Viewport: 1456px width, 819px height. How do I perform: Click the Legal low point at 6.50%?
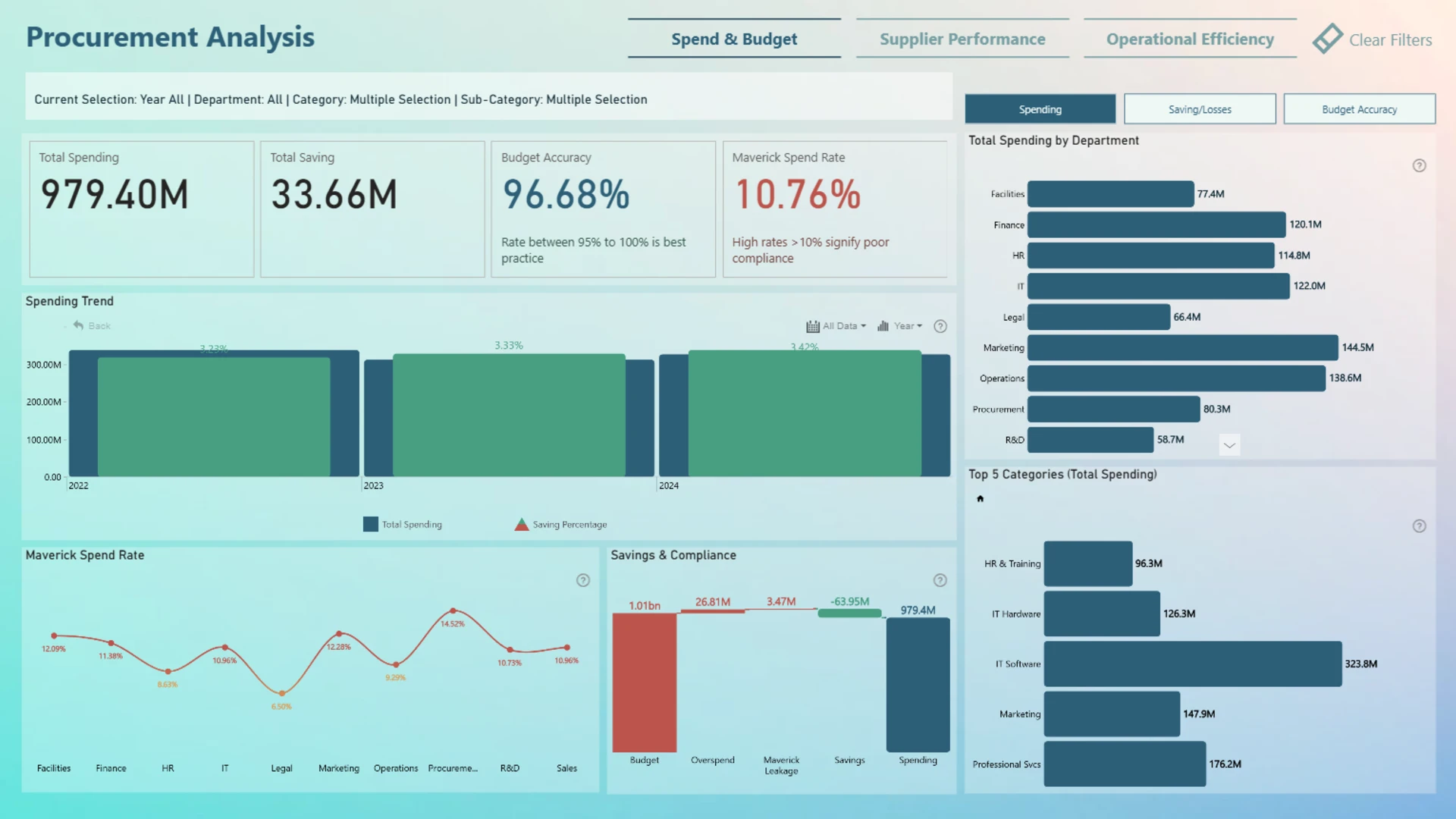coord(282,693)
